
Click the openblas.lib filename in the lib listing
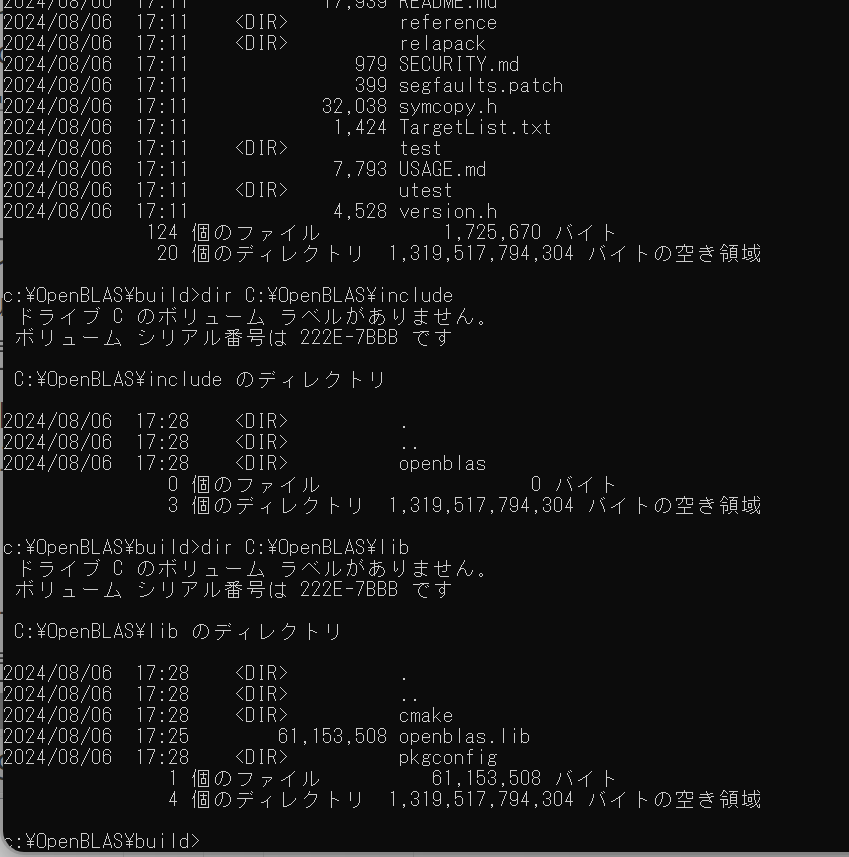click(464, 737)
